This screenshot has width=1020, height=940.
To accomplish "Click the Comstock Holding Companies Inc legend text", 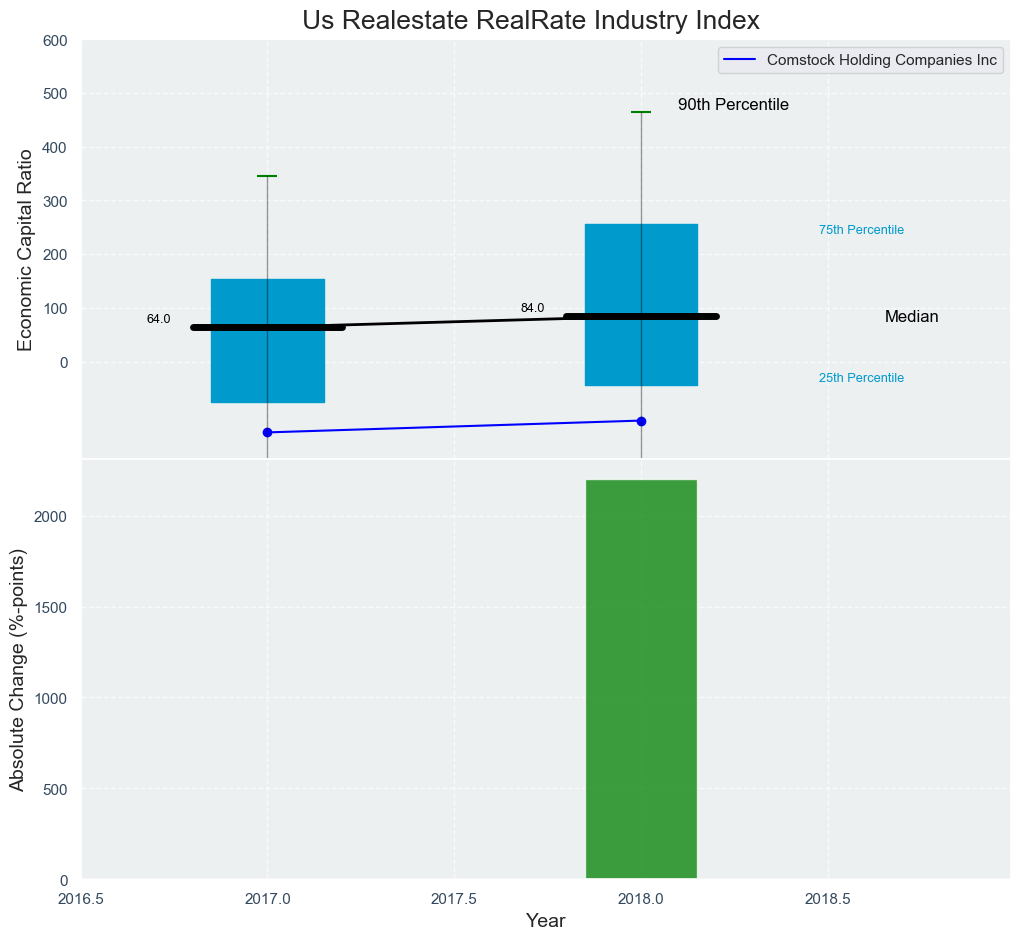I will [882, 60].
